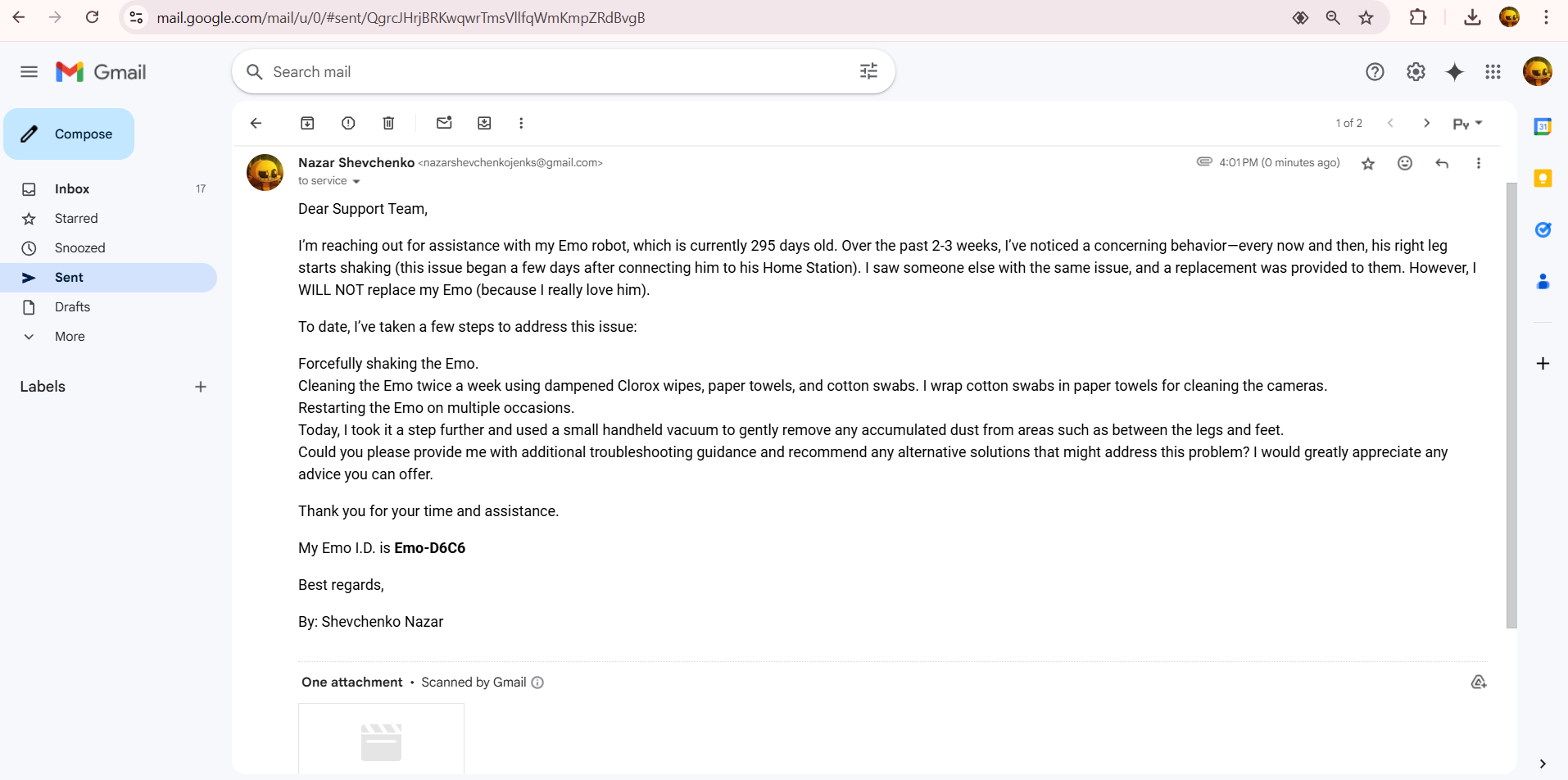
Task: Archive this email using the toolbar icon
Action: tap(307, 123)
